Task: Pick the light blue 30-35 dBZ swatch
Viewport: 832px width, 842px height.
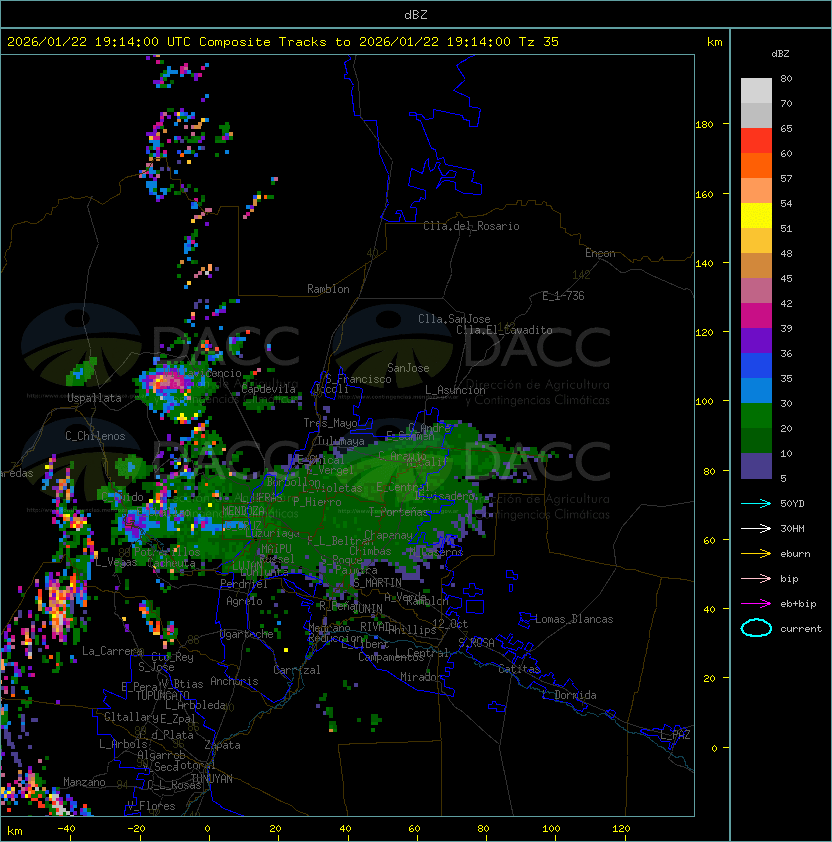Action: [x=756, y=390]
